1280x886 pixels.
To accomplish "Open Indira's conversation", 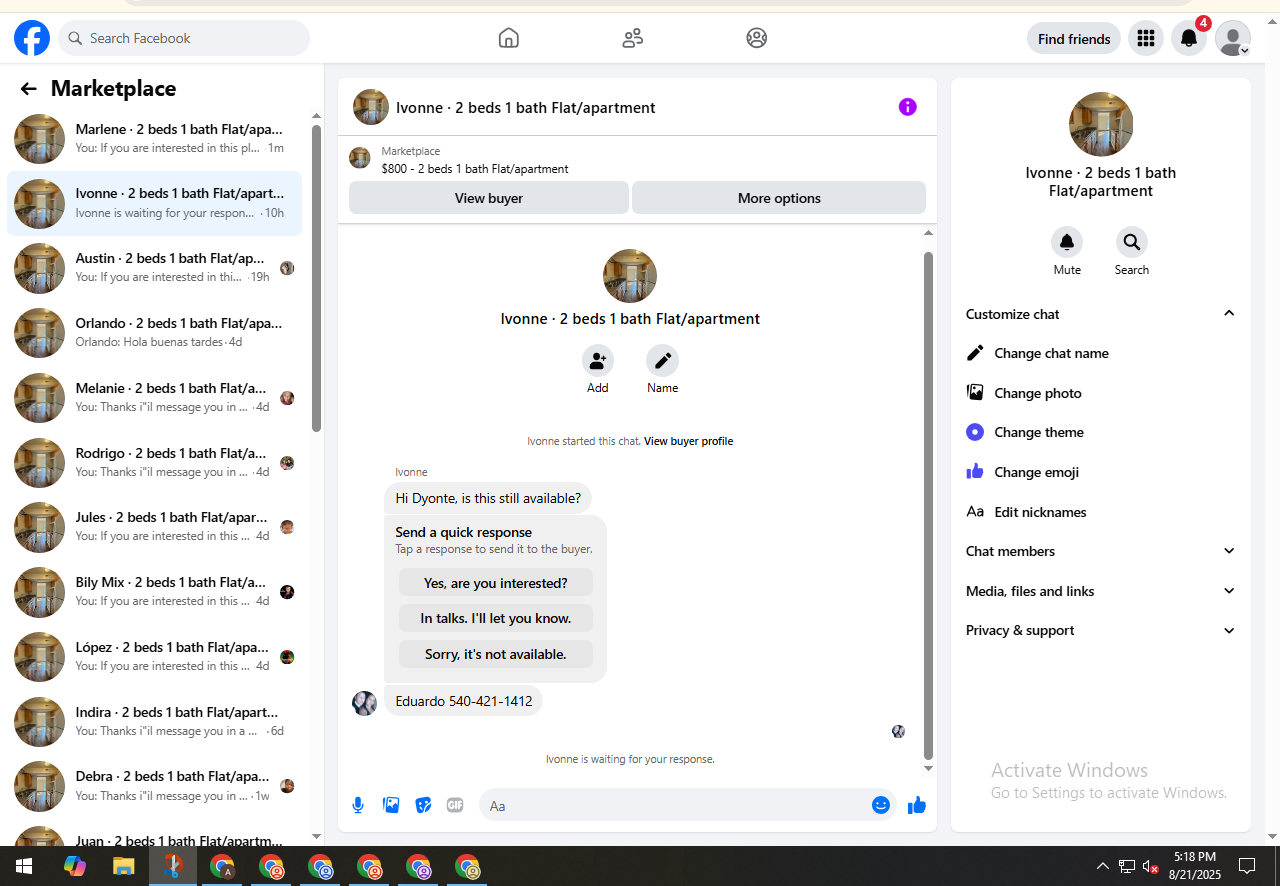I will [154, 722].
